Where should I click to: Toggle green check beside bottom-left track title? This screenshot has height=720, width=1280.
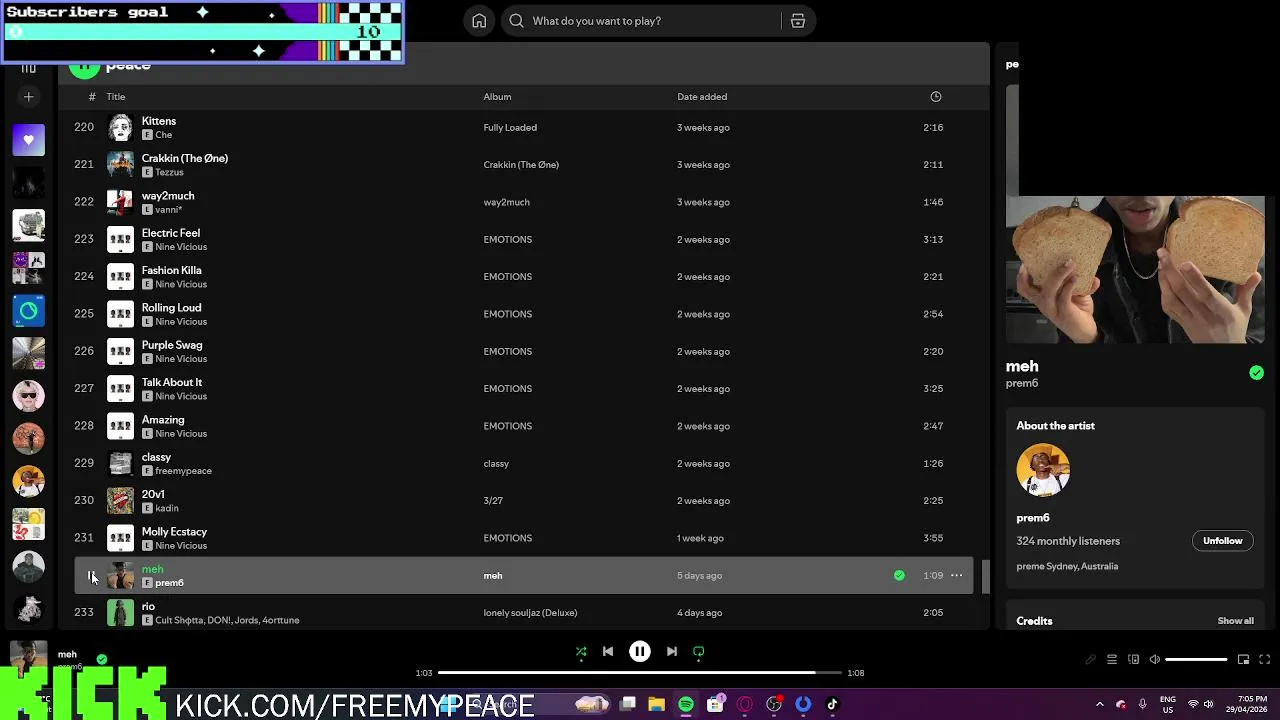tap(102, 660)
